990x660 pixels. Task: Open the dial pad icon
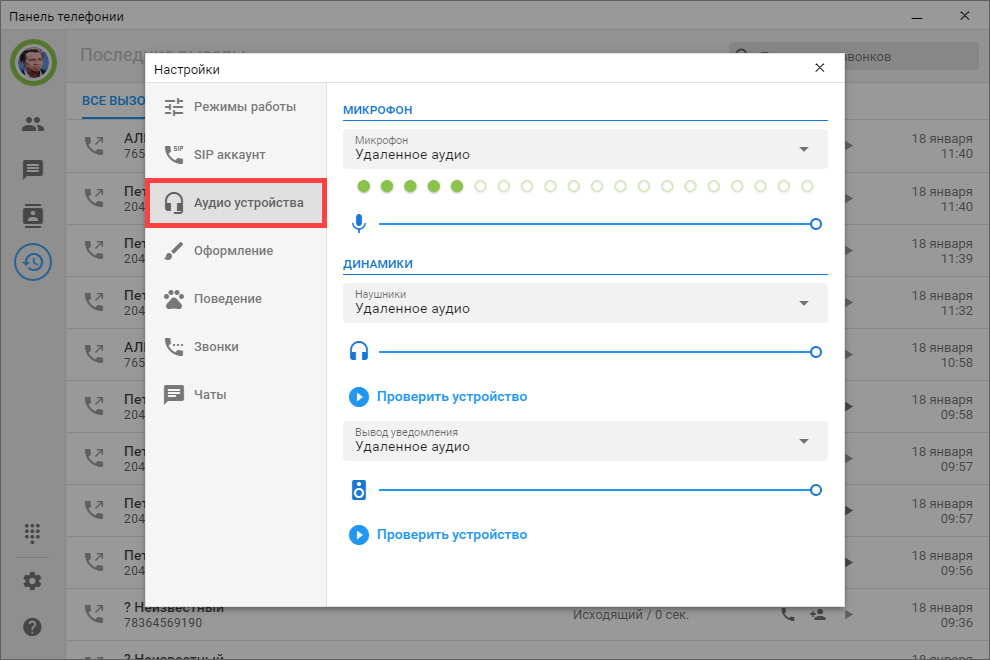(33, 533)
